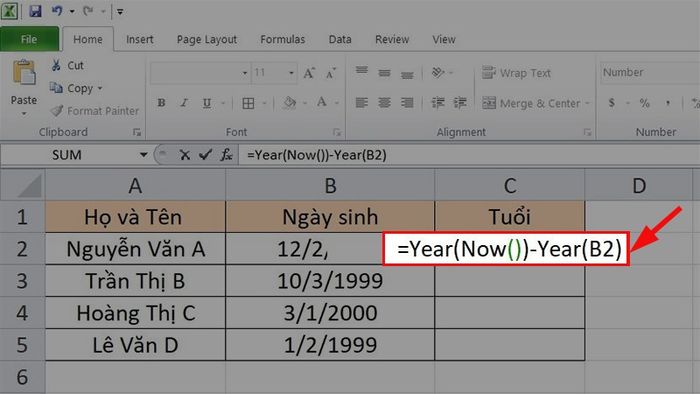This screenshot has height=394, width=700.
Task: Toggle Bold formatting
Action: [x=162, y=103]
